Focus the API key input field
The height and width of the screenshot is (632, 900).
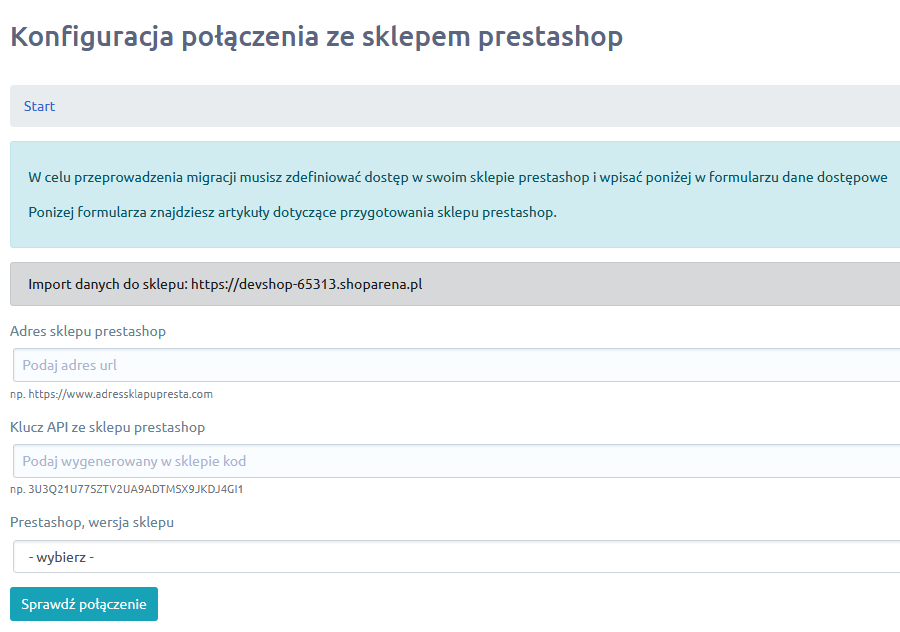coord(456,461)
